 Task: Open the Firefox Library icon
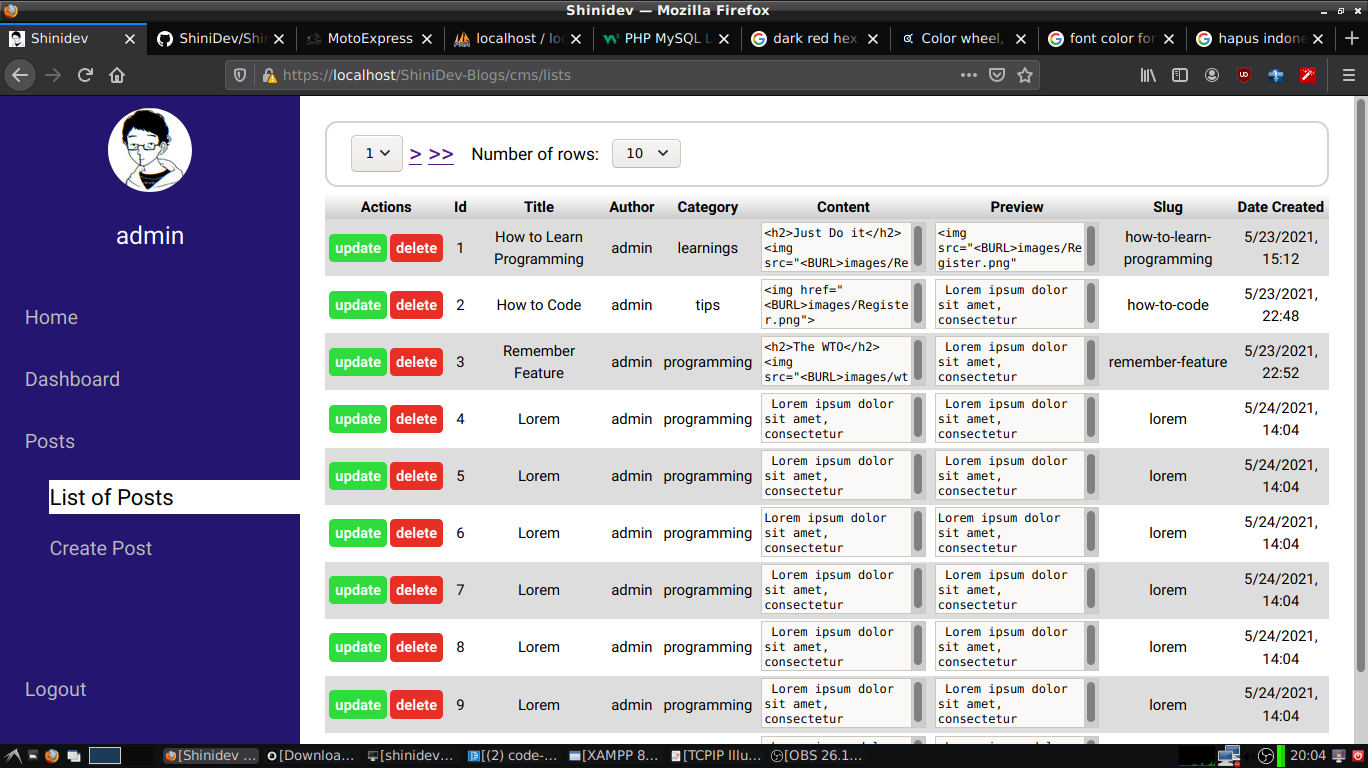pyautogui.click(x=1148, y=75)
